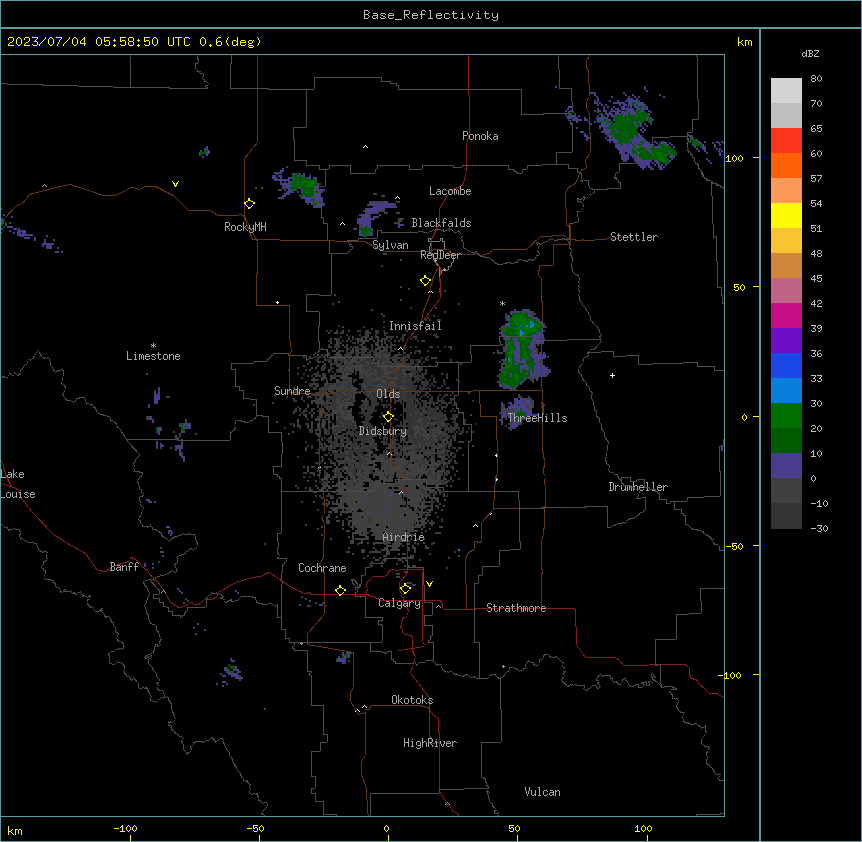Screen dimensions: 862x842
Task: Click the green storm cell north of ThreeHills
Action: click(x=522, y=348)
